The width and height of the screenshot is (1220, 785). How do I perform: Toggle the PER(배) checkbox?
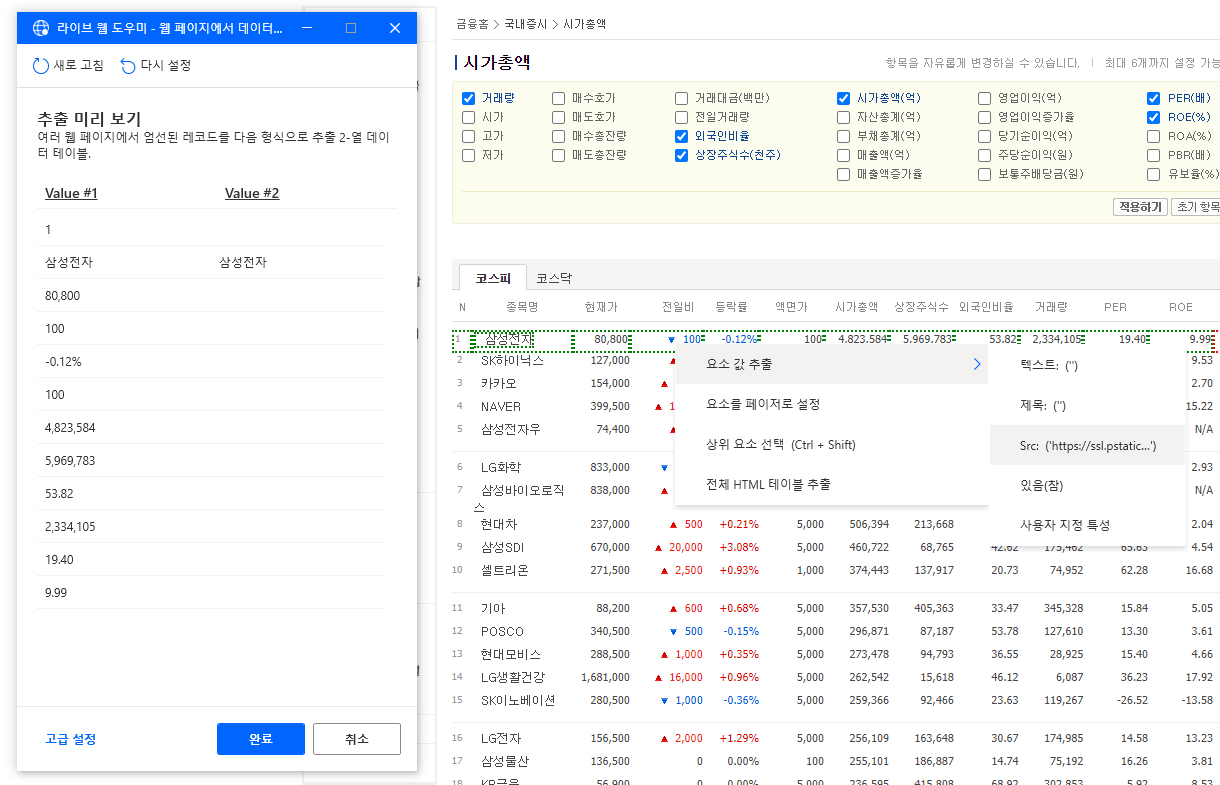coord(1154,99)
